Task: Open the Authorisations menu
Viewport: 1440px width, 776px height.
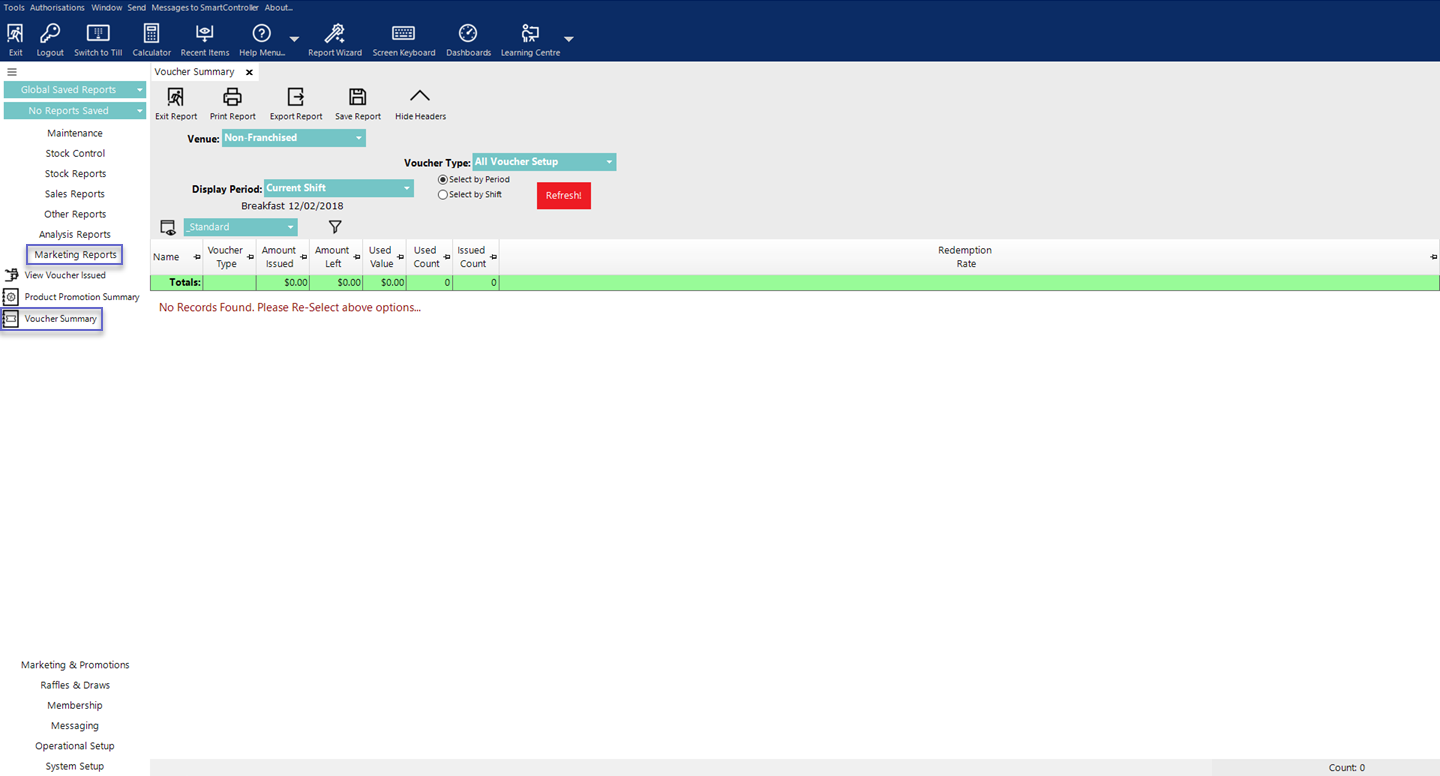Action: 57,7
